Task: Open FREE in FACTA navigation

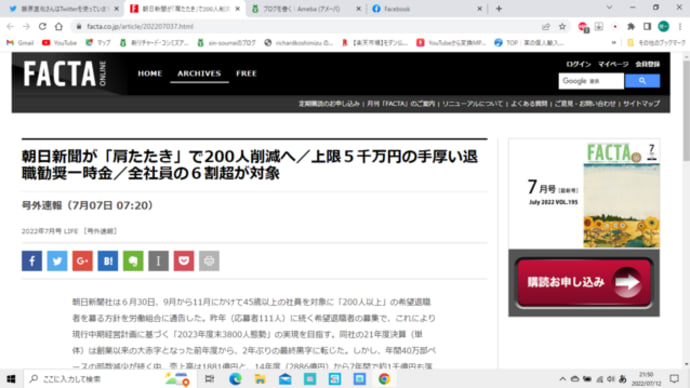Action: (246, 73)
